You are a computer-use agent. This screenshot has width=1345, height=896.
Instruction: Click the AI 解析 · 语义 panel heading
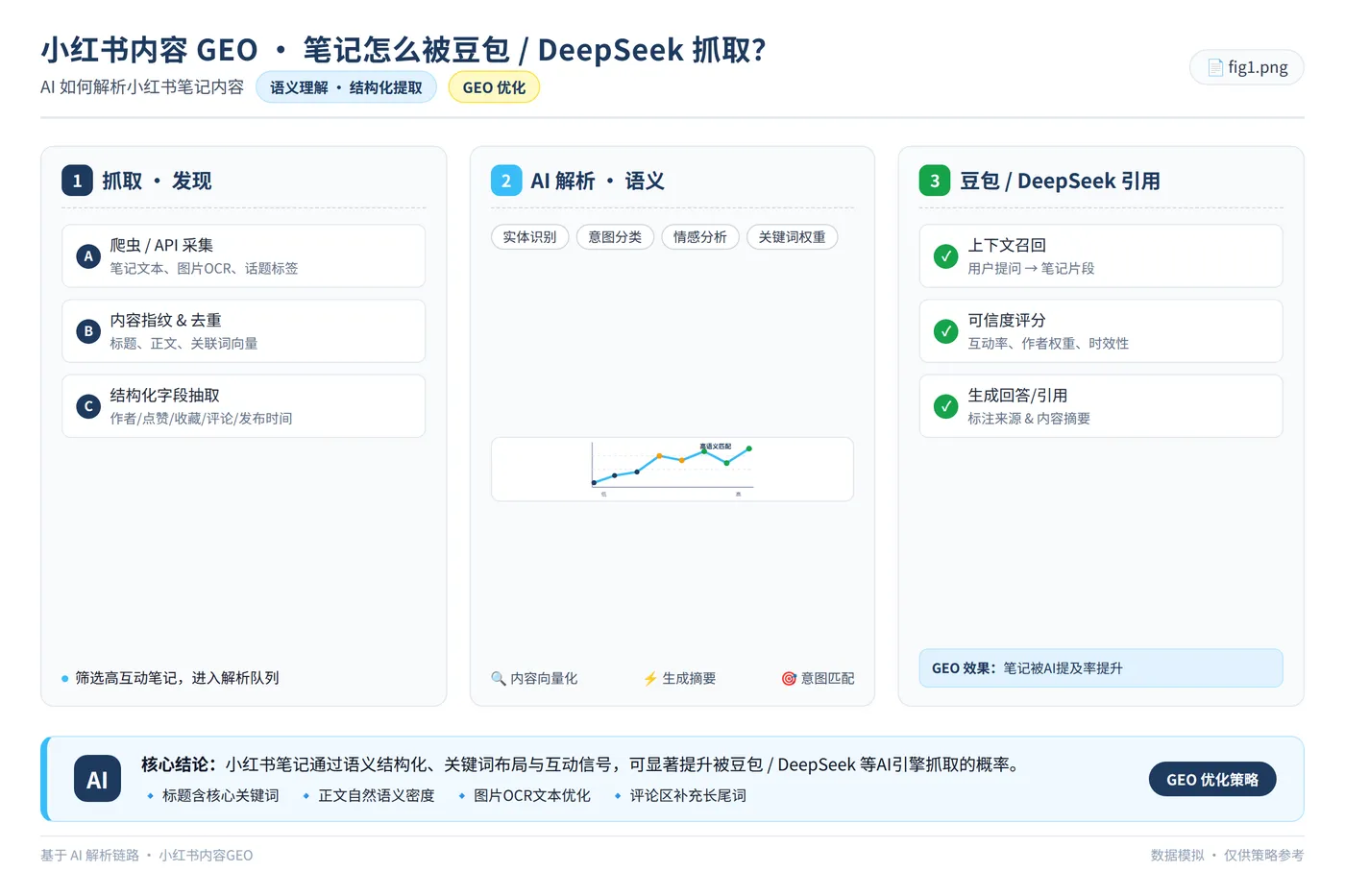[598, 181]
